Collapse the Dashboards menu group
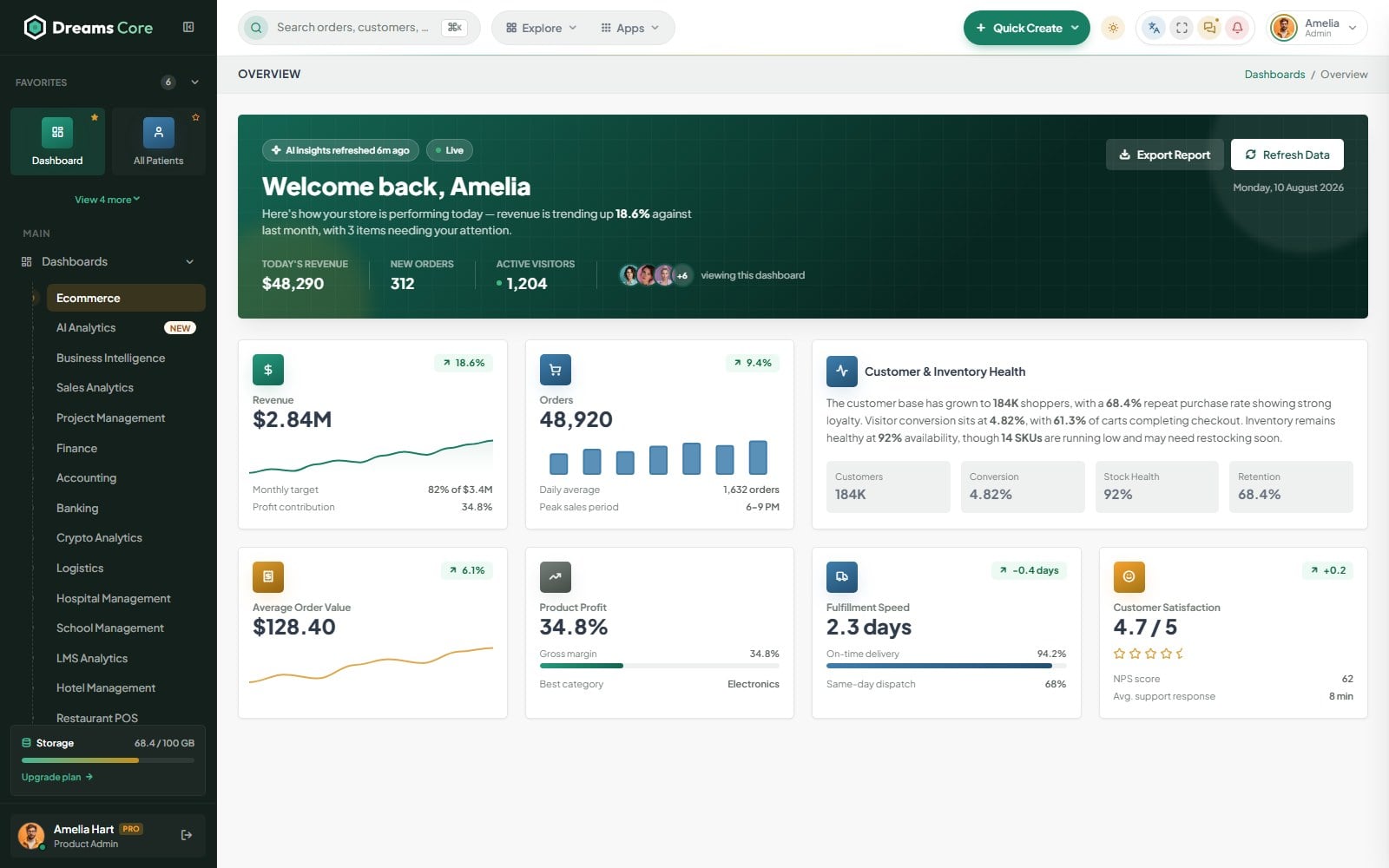This screenshot has width=1389, height=868. pyautogui.click(x=109, y=262)
